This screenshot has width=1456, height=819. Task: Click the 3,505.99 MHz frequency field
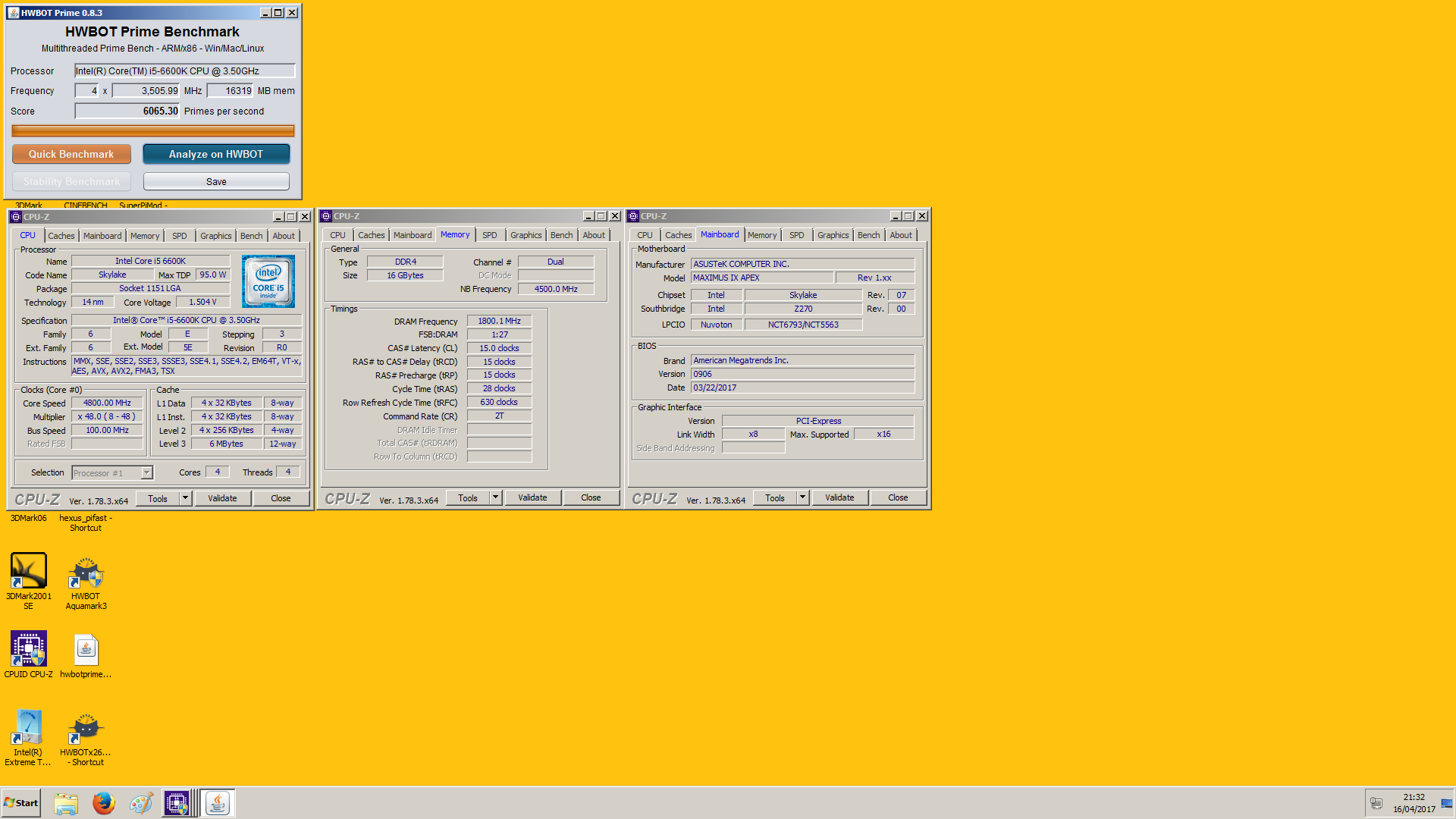tap(146, 90)
